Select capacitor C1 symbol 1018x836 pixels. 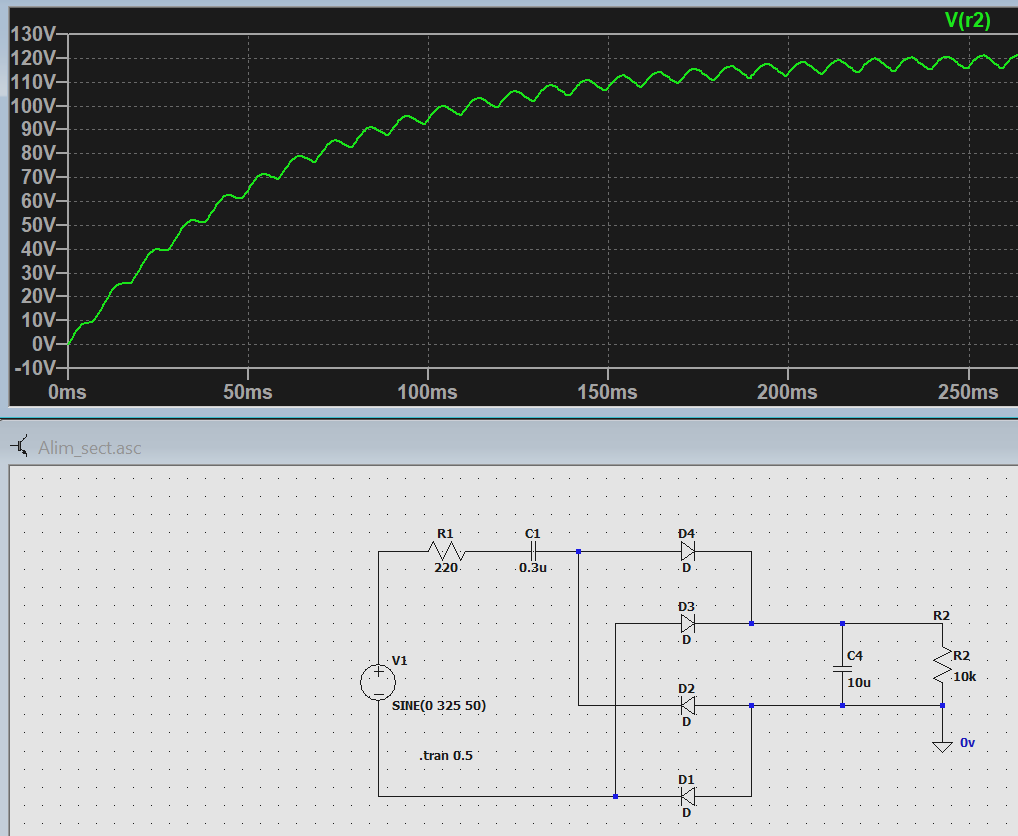533,552
